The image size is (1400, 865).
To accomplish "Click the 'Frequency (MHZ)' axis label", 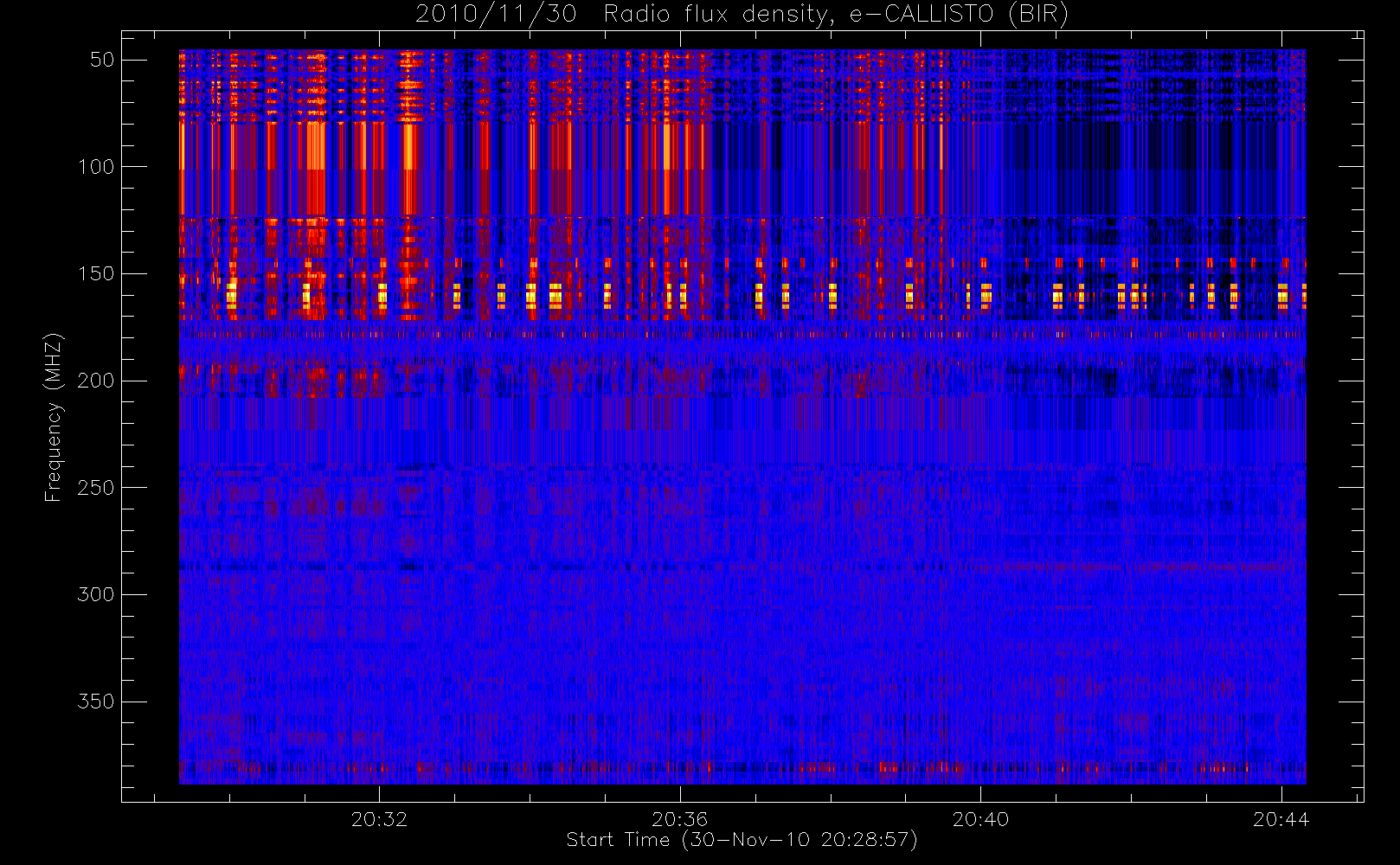I will tap(53, 417).
